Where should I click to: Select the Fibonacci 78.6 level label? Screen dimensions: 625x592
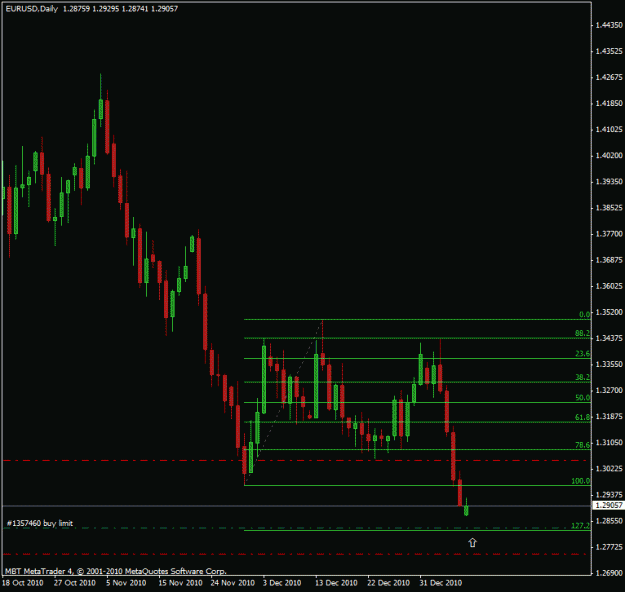pyautogui.click(x=582, y=445)
